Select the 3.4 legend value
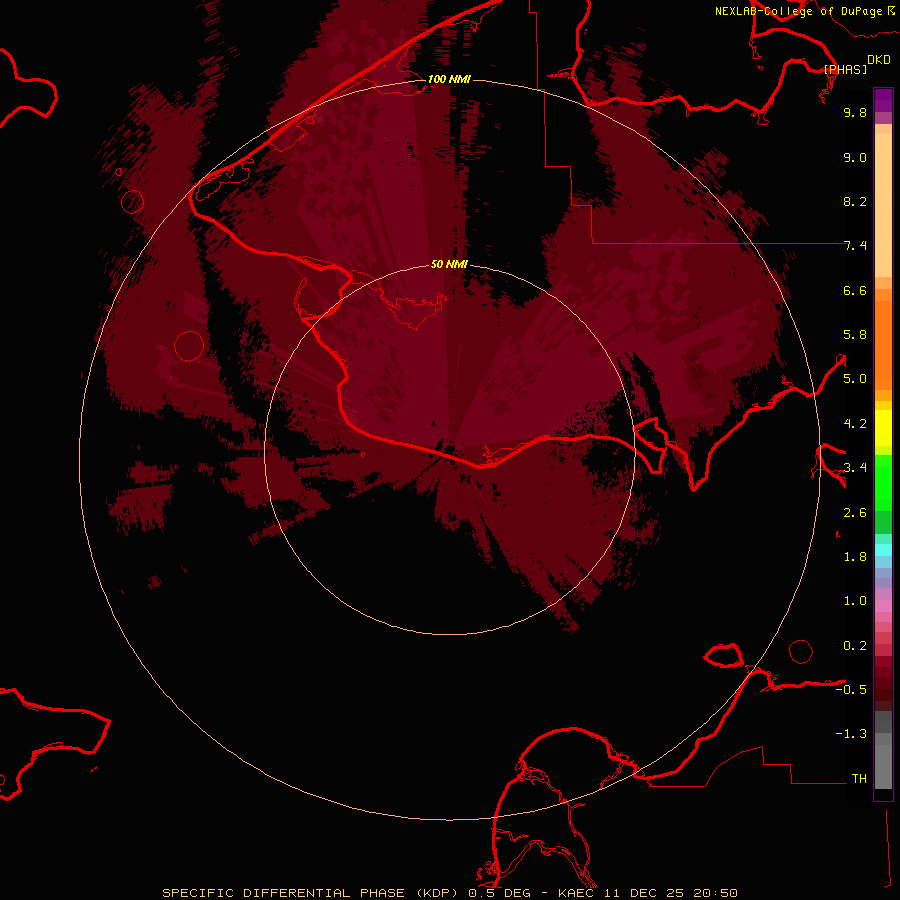The height and width of the screenshot is (900, 900). pos(855,468)
